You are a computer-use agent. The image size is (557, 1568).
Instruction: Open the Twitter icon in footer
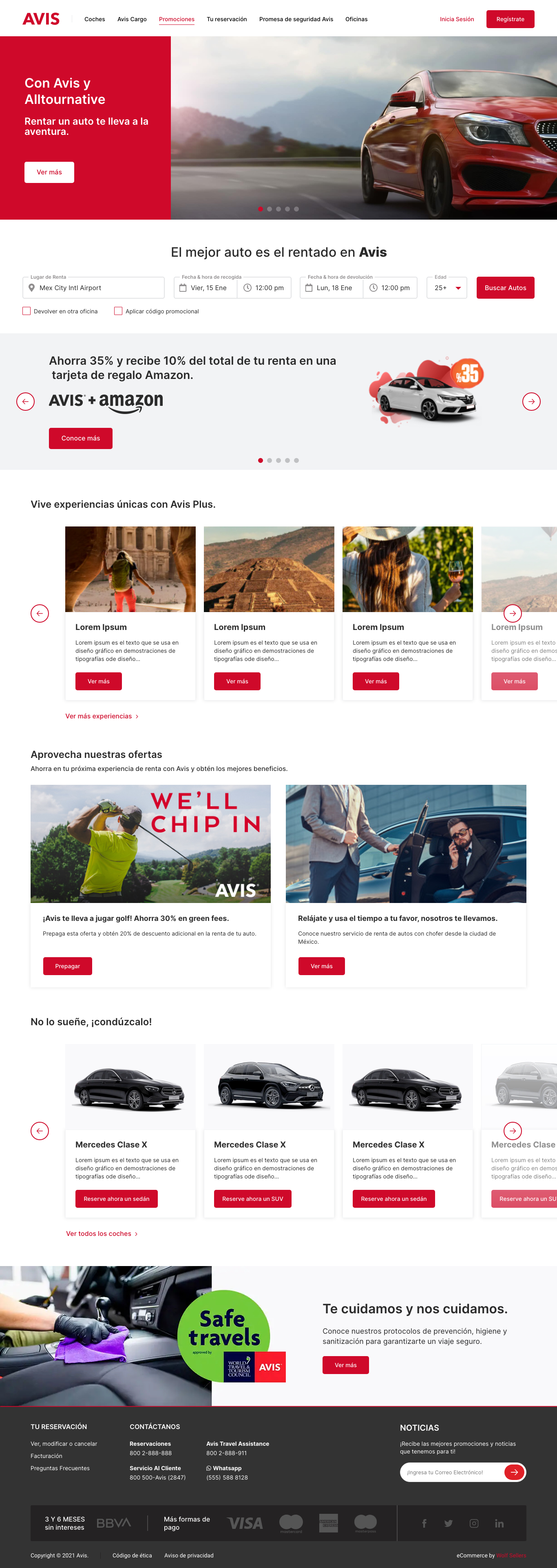point(449,1523)
